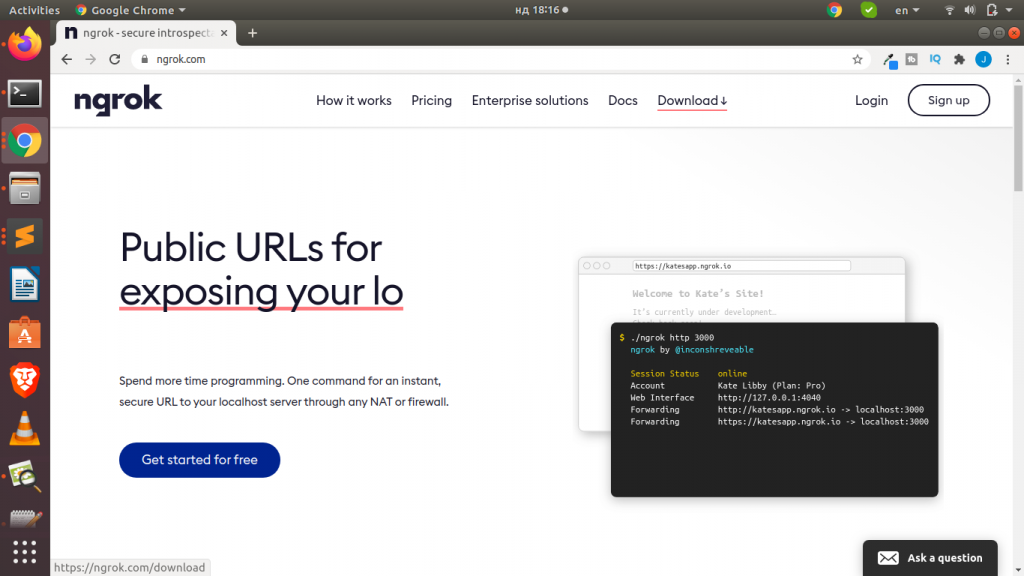Click the Get started for free button
Image resolution: width=1024 pixels, height=576 pixels.
199,460
